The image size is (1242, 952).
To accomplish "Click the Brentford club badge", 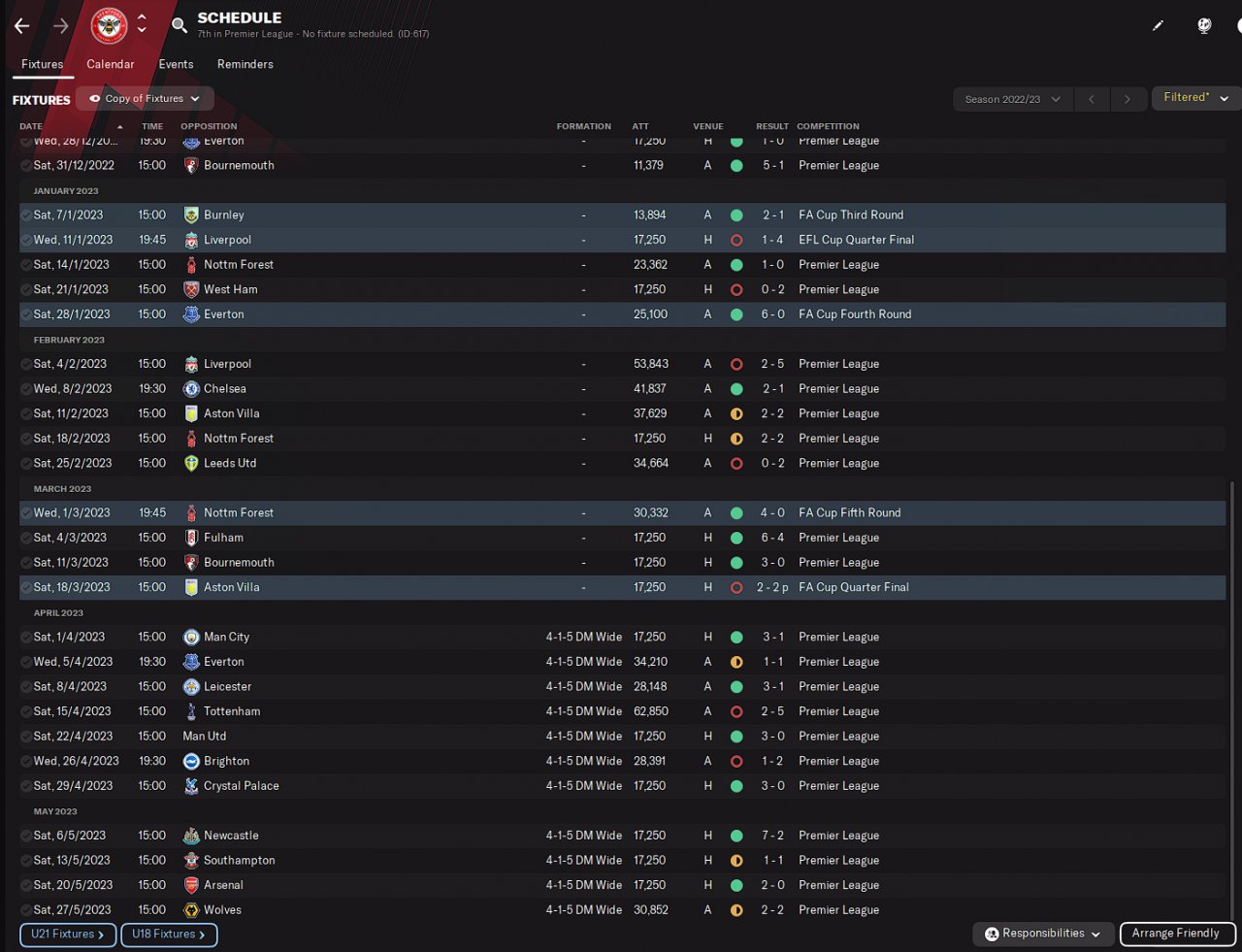I will (110, 25).
